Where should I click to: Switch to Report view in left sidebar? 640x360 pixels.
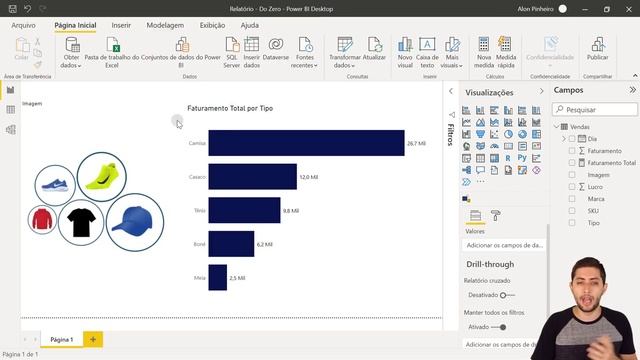[11, 90]
